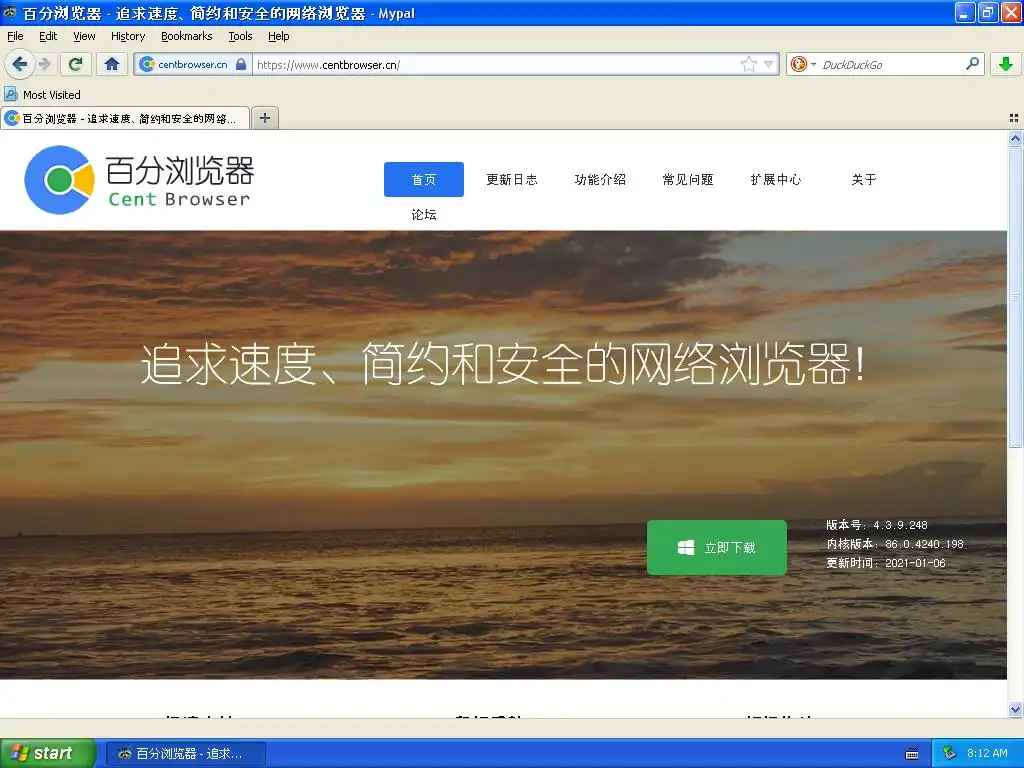Open the Tools menu
The image size is (1024, 768).
click(x=240, y=36)
